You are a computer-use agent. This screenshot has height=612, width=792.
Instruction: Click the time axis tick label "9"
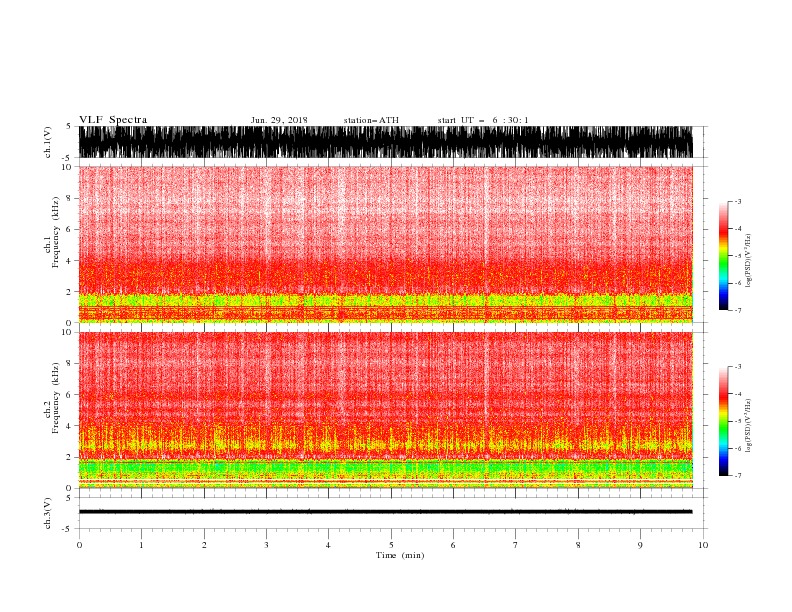(x=640, y=545)
